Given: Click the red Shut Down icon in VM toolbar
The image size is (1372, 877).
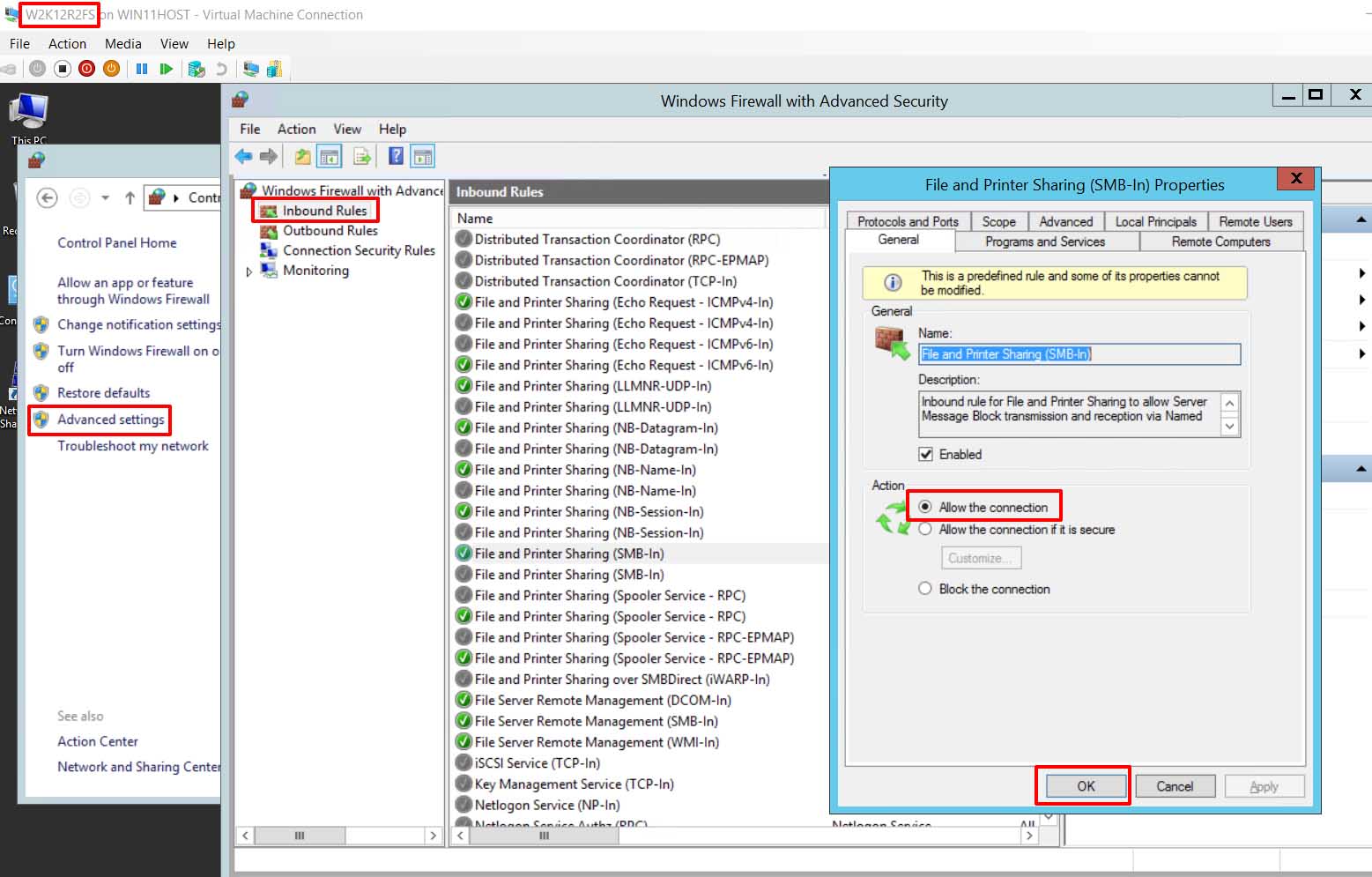Looking at the screenshot, I should [x=86, y=69].
